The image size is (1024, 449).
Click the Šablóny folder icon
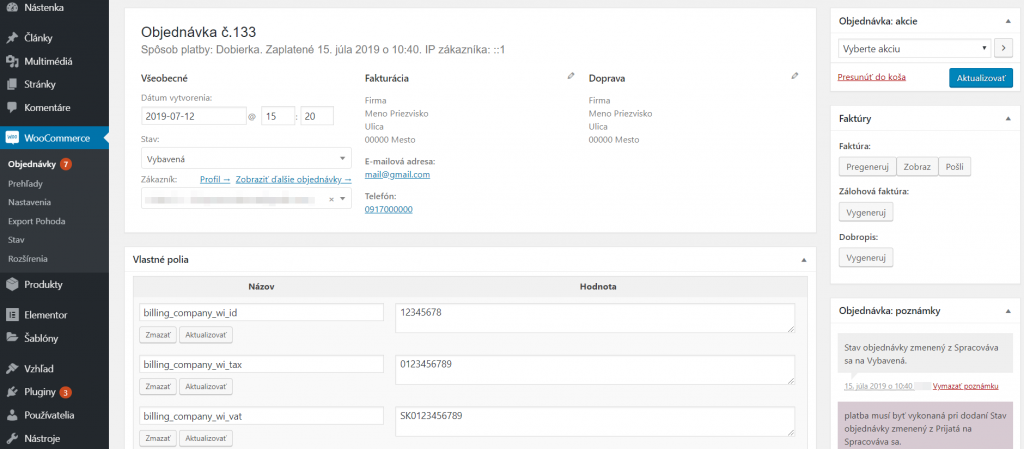pyautogui.click(x=12, y=338)
